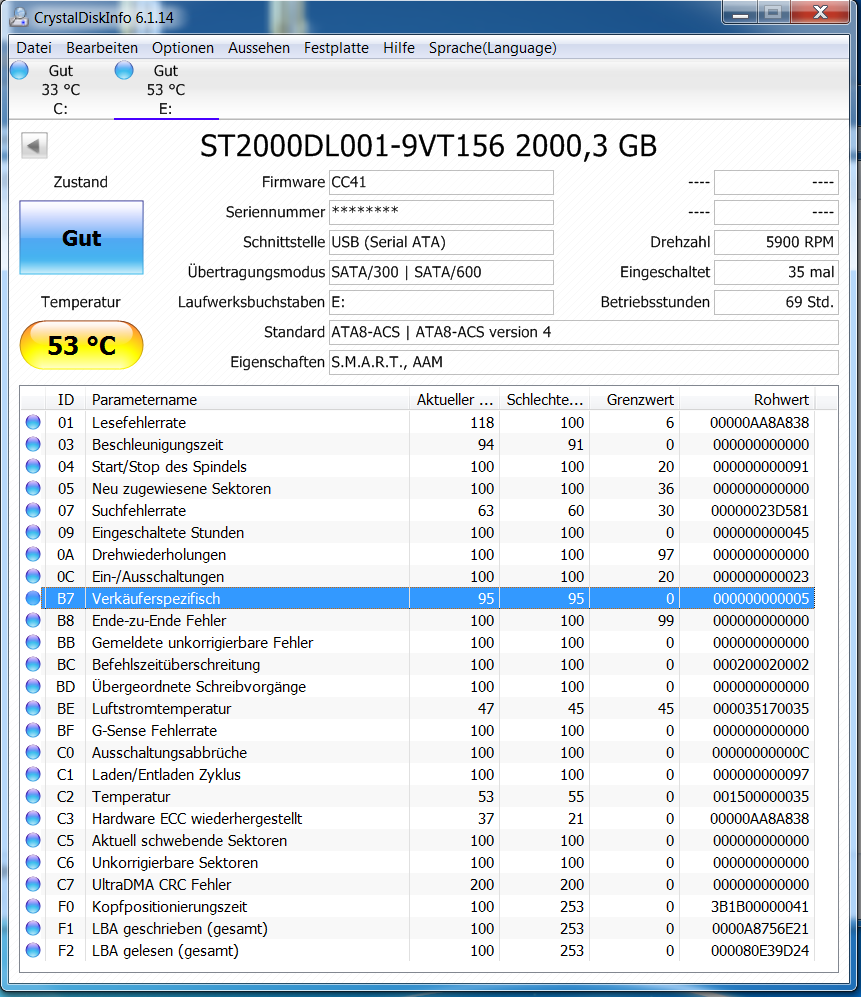Open the Bearbeiten menu
This screenshot has width=861, height=997.
coord(102,48)
